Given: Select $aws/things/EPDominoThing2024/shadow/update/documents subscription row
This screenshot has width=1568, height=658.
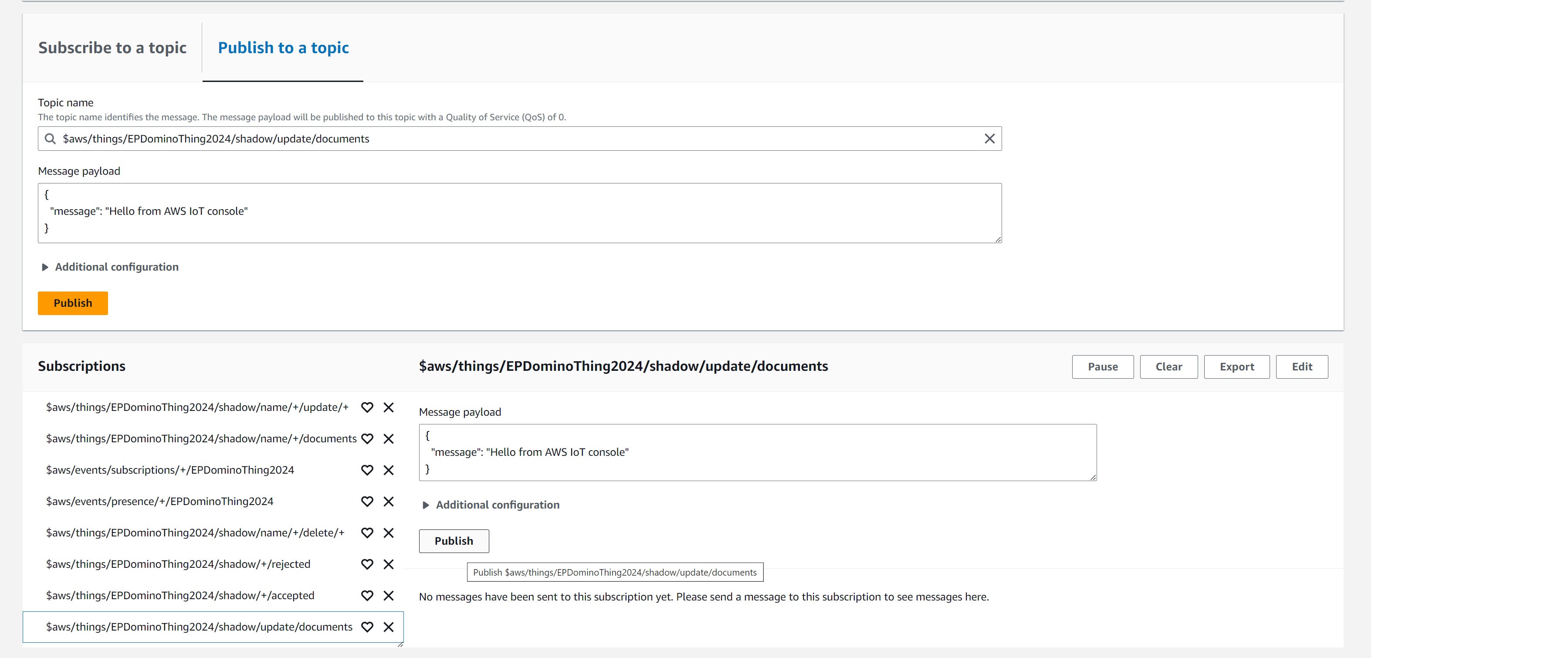Looking at the screenshot, I should (x=213, y=627).
